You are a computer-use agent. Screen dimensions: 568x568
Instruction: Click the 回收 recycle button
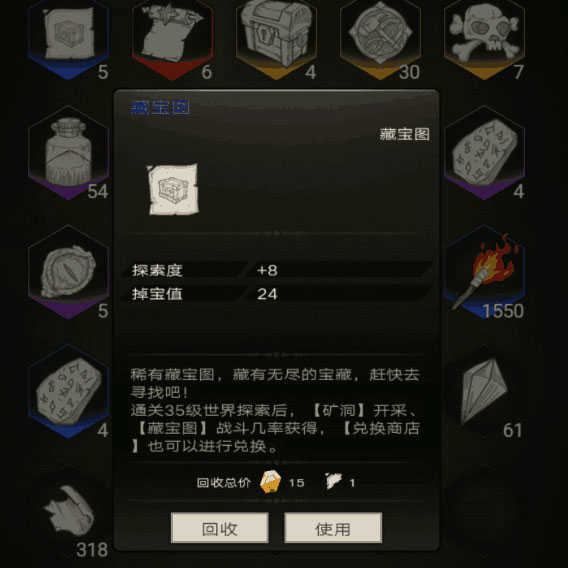pos(220,528)
